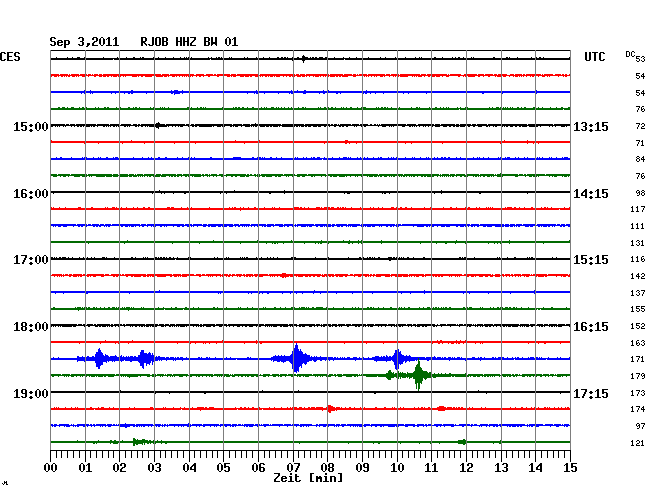650x494 pixels.
Task: Click the DC value 97
Action: pos(640,426)
